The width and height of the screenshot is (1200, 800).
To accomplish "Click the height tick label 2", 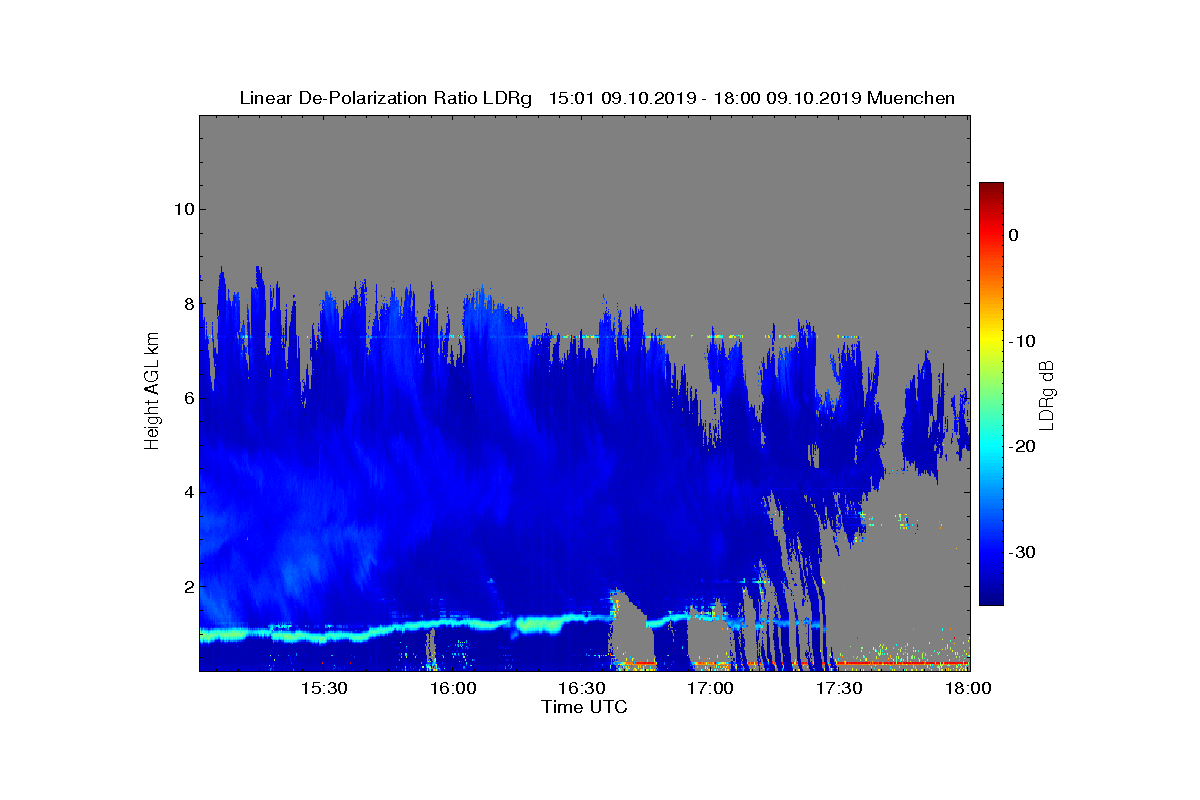I will [187, 586].
